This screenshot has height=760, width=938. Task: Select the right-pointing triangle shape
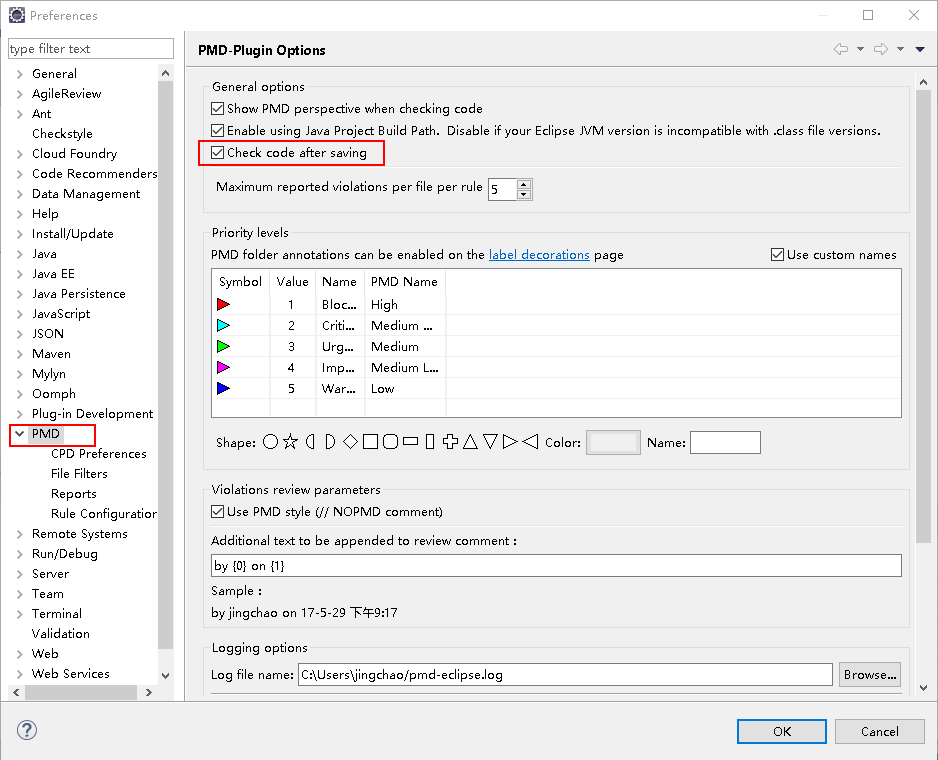click(510, 442)
